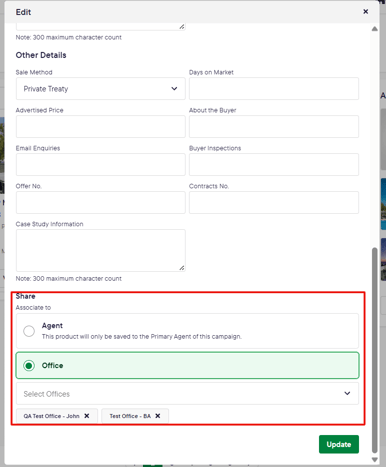Focus the Email Enquiries field
The height and width of the screenshot is (467, 386).
[101, 165]
